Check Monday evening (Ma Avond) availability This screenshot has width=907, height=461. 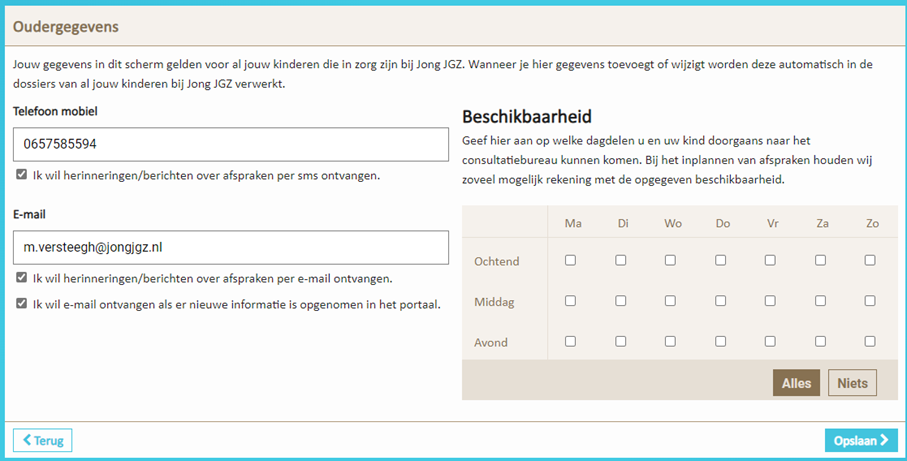(x=571, y=341)
